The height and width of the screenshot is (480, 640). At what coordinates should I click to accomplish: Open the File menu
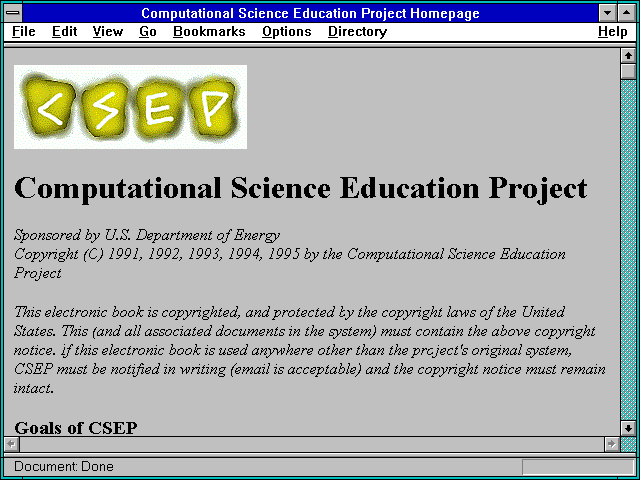pyautogui.click(x=24, y=31)
